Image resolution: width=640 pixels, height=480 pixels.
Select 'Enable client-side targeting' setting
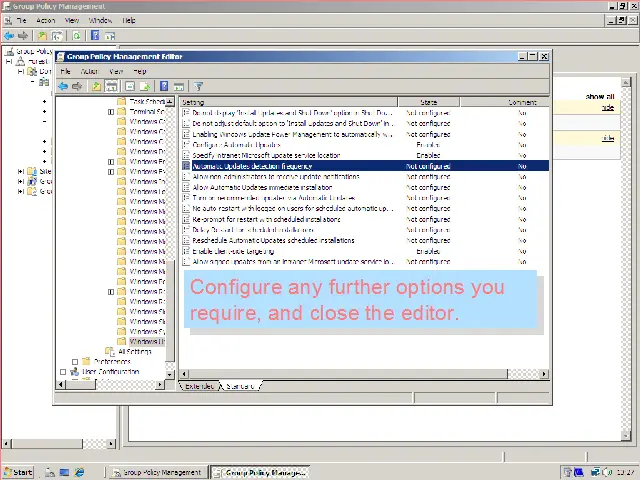pyautogui.click(x=233, y=251)
